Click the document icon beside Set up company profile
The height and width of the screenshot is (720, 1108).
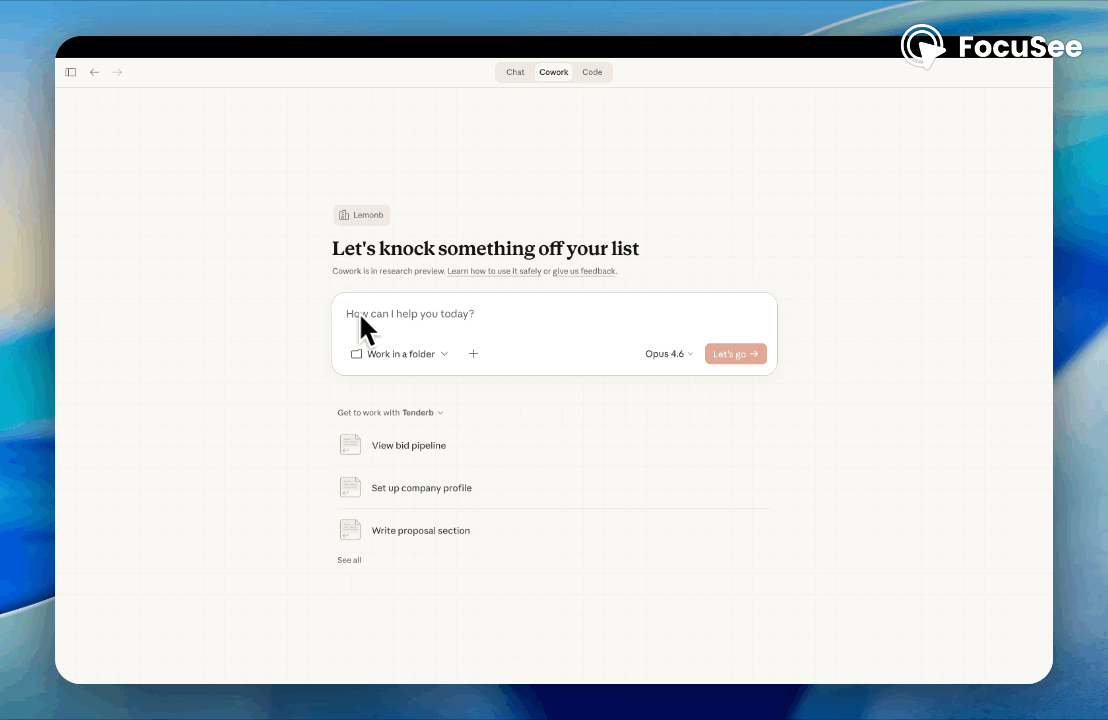point(350,488)
